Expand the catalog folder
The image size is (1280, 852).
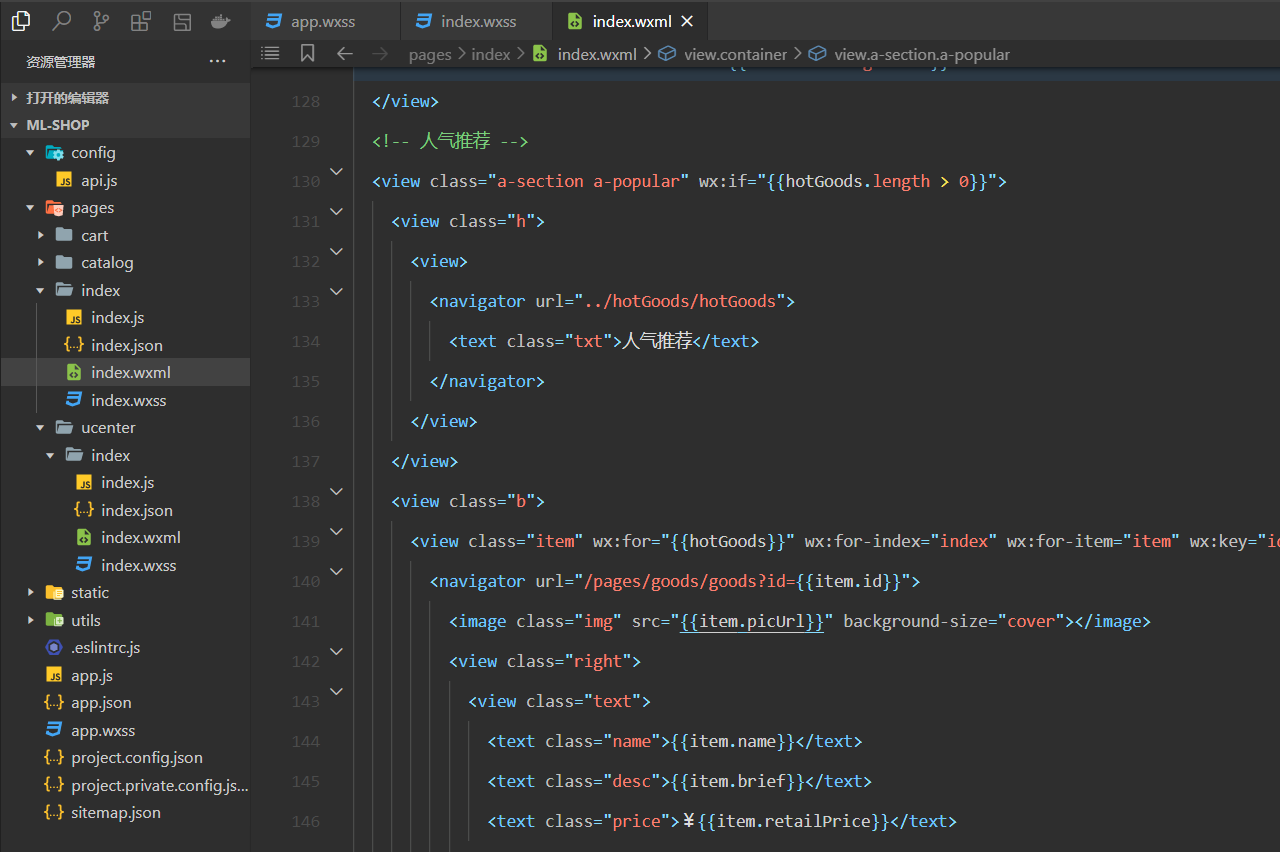[x=125, y=263]
